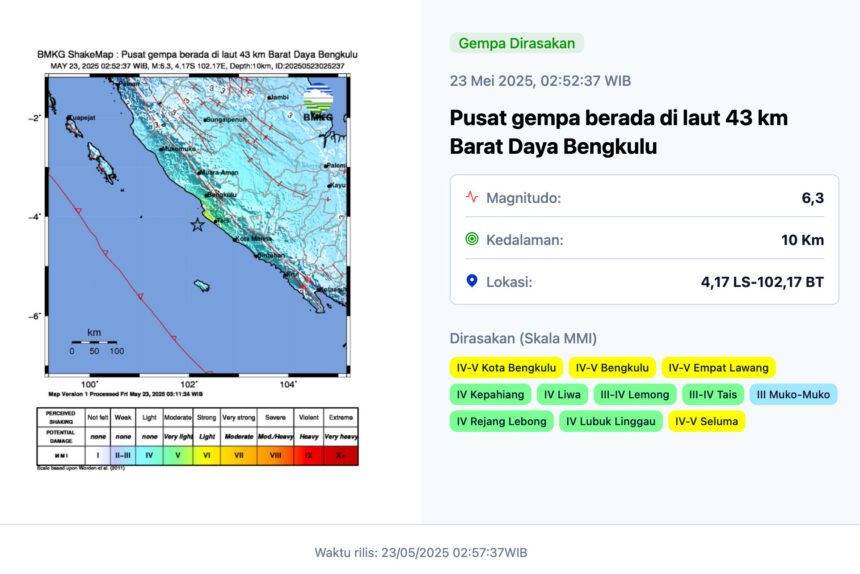Viewport: 860px width, 574px height.
Task: Click the epicenter star on the map
Action: click(x=197, y=224)
